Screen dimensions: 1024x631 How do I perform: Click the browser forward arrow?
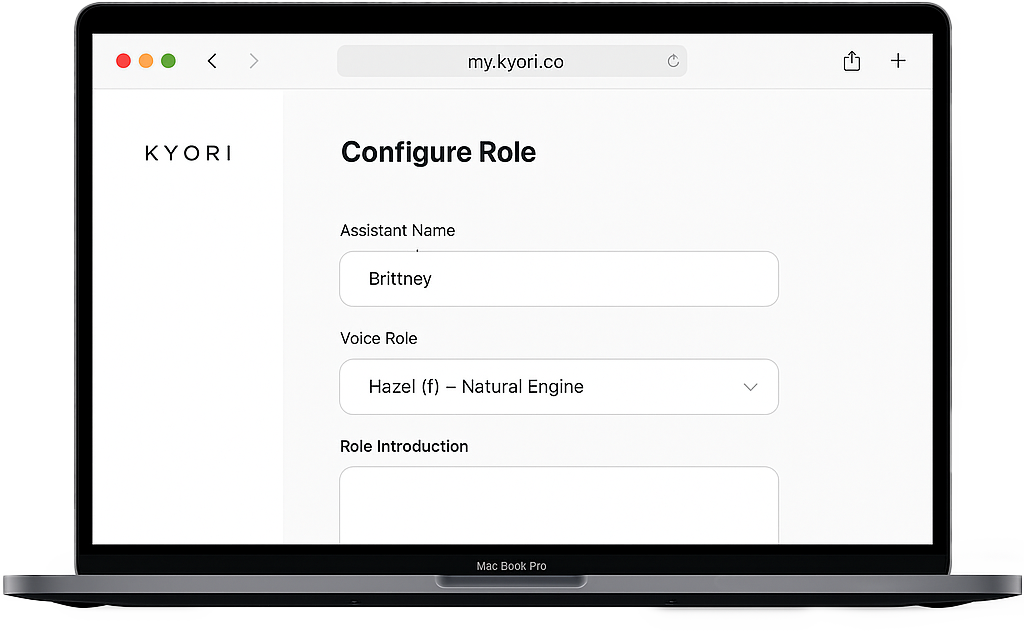pos(254,61)
